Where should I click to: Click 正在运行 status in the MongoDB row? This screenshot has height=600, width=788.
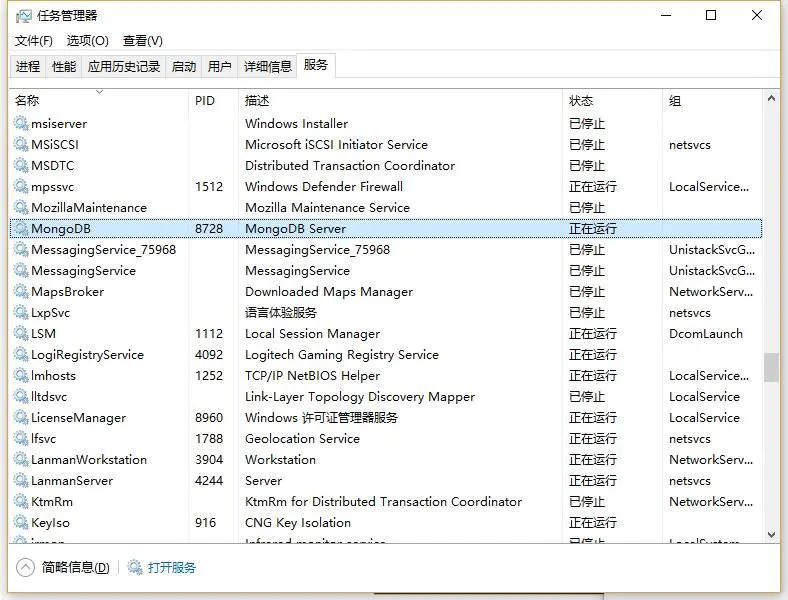click(x=593, y=229)
